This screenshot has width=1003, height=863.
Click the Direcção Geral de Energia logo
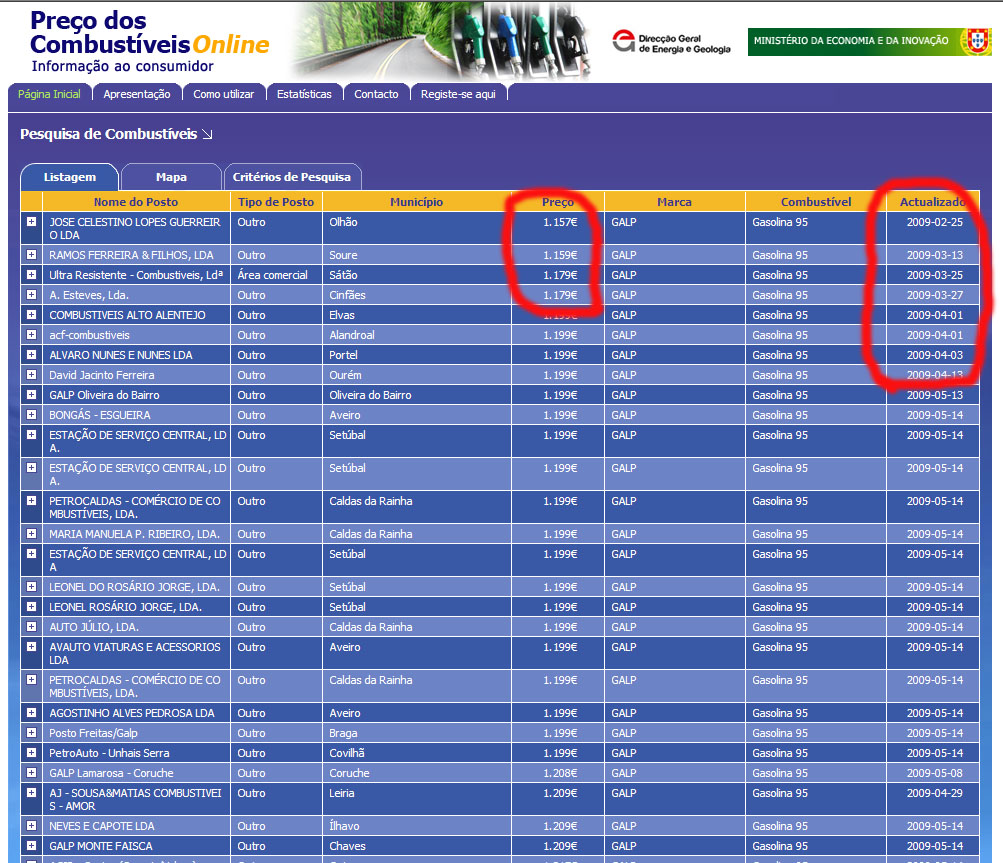pyautogui.click(x=671, y=43)
